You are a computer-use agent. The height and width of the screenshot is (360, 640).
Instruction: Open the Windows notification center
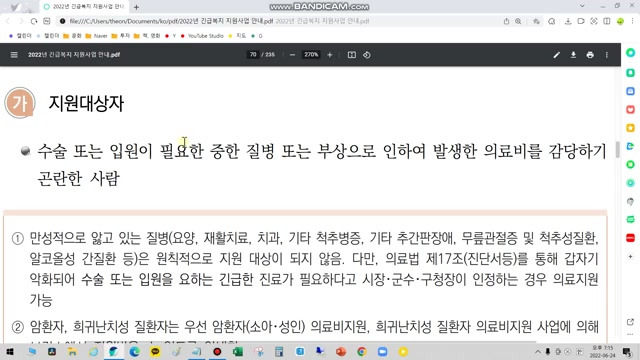tap(627, 351)
